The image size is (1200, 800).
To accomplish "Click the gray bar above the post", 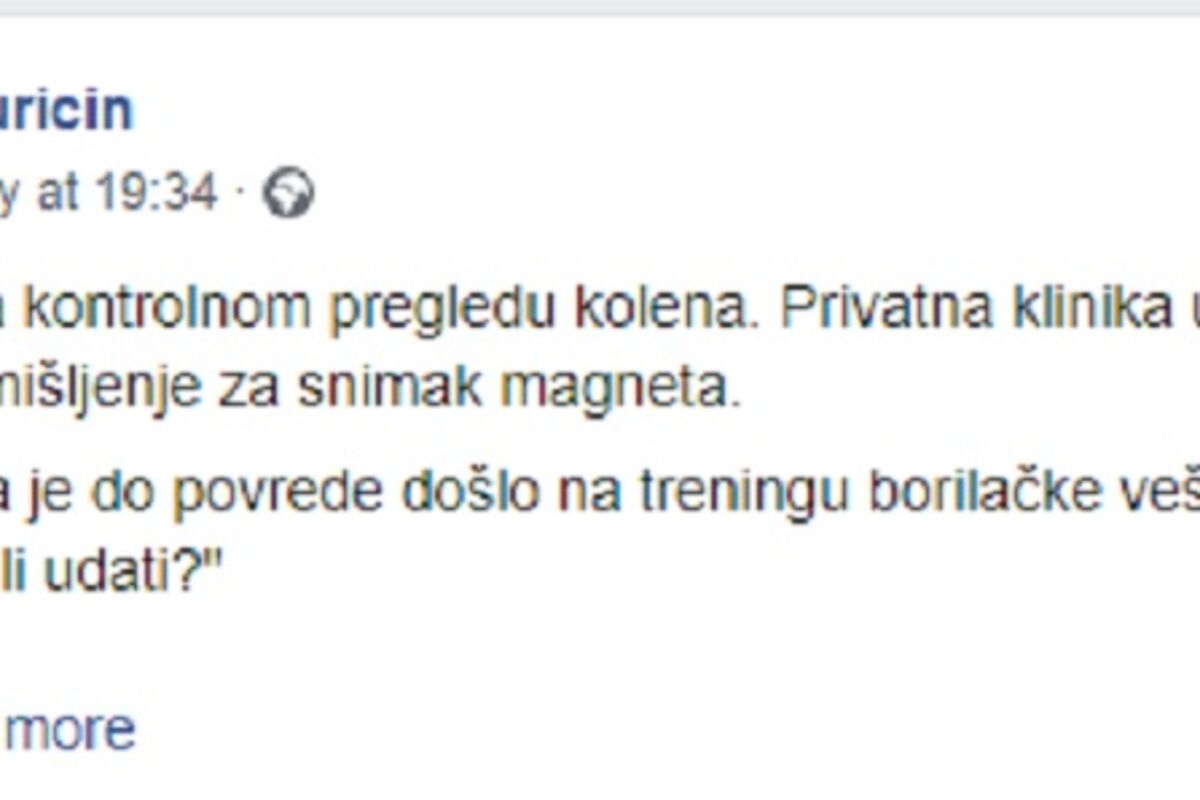I will (600, 7).
